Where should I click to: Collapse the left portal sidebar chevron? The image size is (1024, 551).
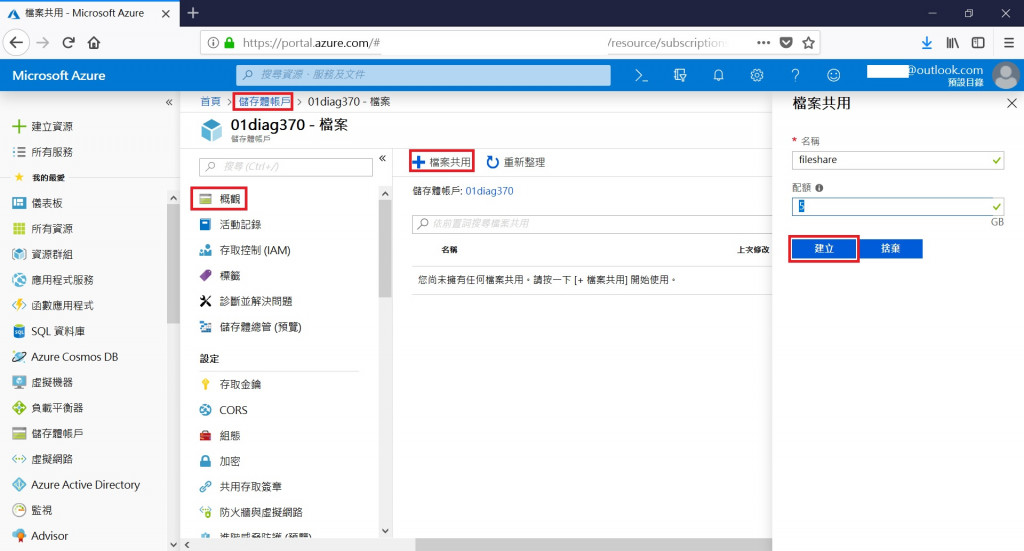tap(169, 102)
